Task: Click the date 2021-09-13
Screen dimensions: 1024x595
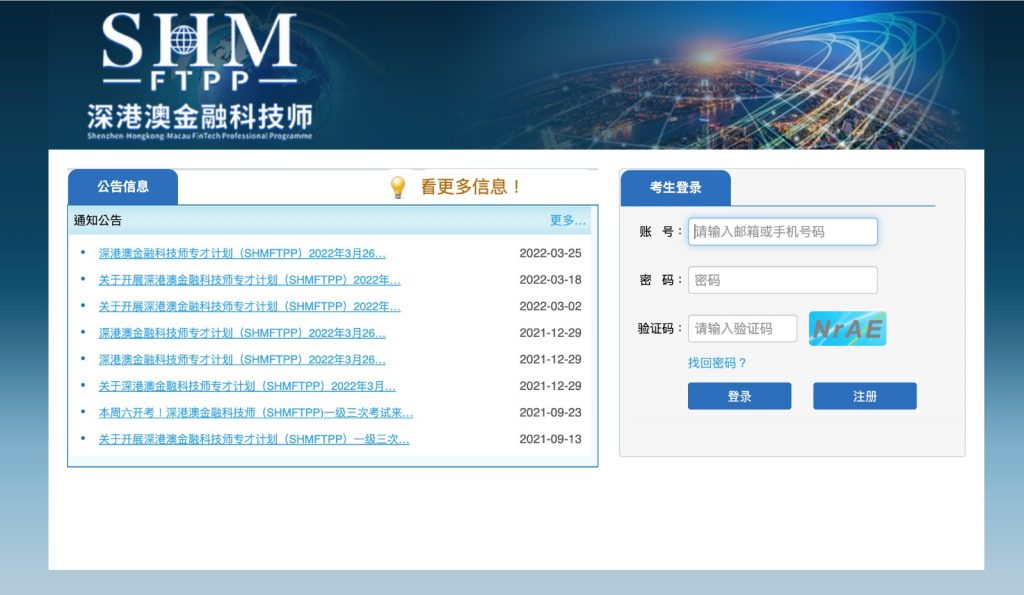Action: [x=550, y=440]
